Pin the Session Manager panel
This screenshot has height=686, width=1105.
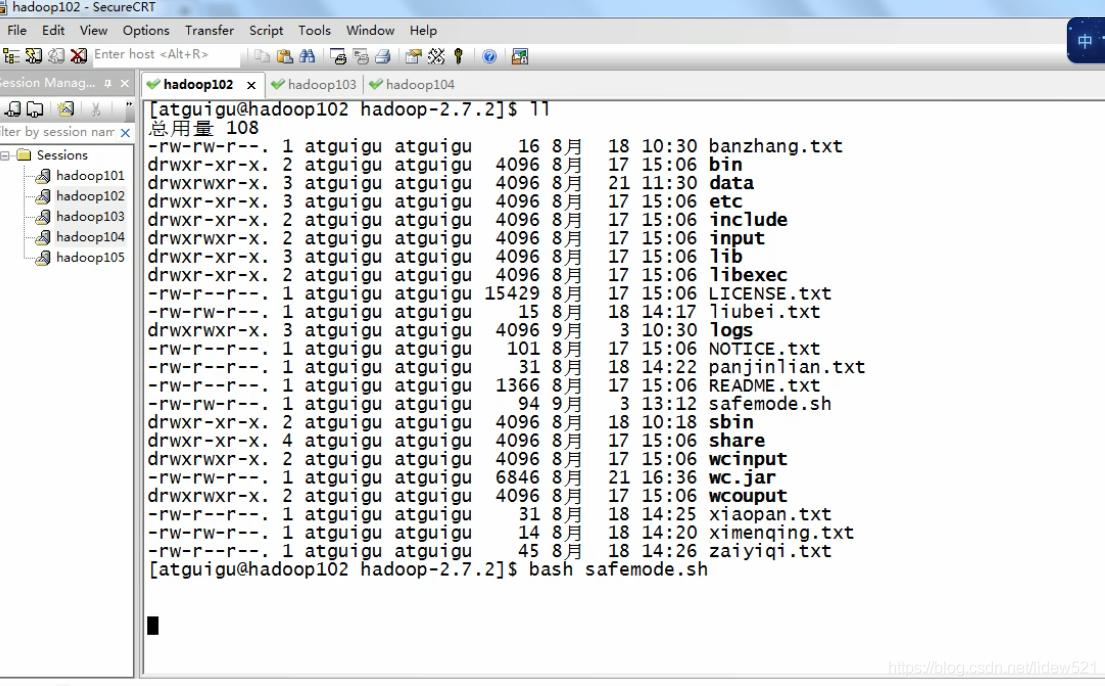pos(108,83)
